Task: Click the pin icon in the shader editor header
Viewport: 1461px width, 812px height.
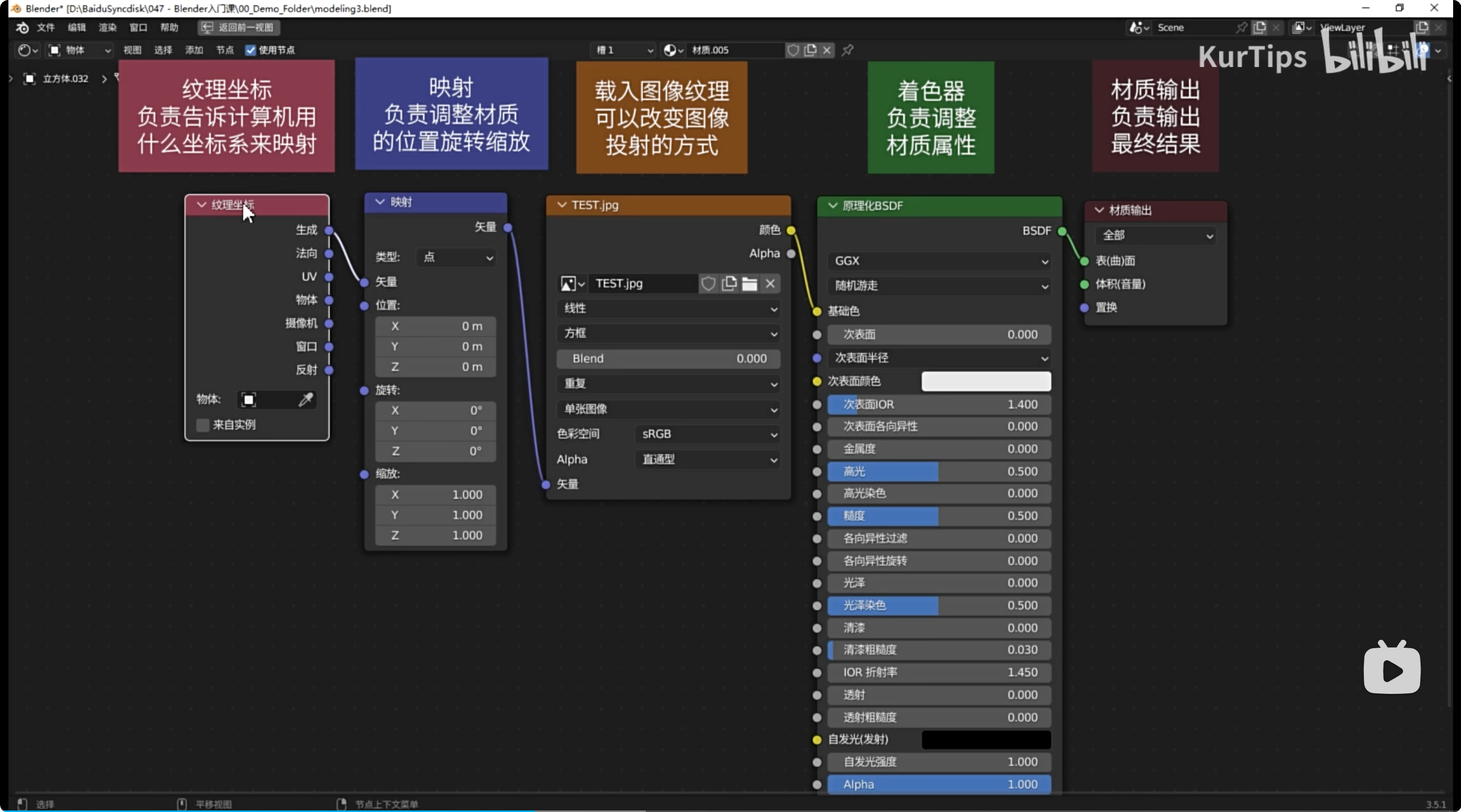Action: pos(847,50)
